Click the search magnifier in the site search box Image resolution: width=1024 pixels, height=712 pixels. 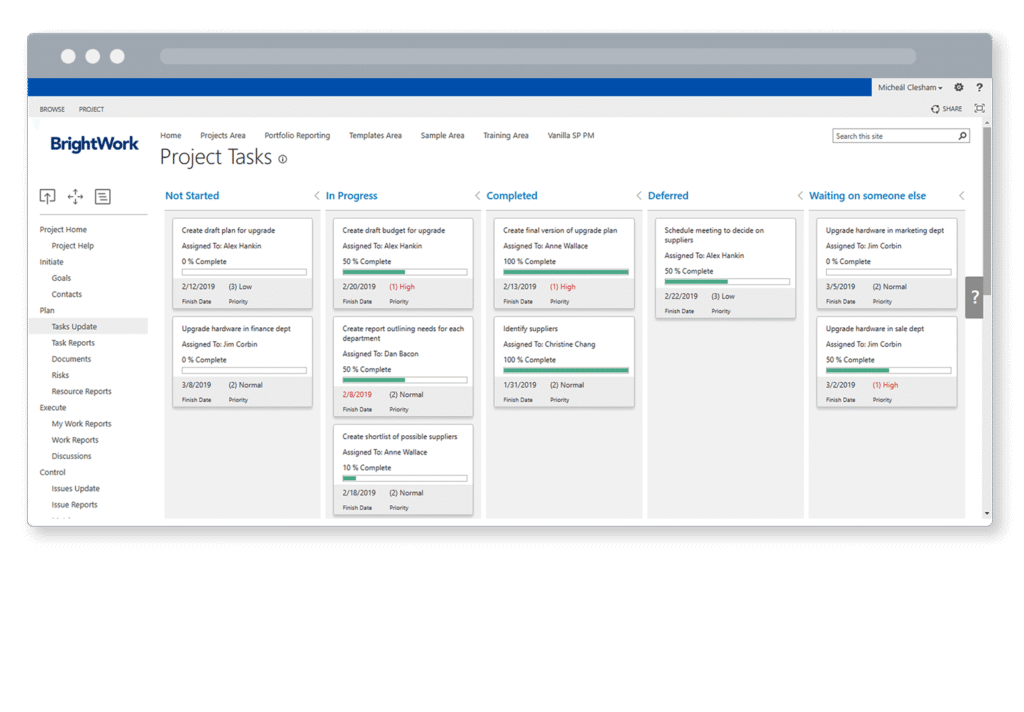click(961, 136)
